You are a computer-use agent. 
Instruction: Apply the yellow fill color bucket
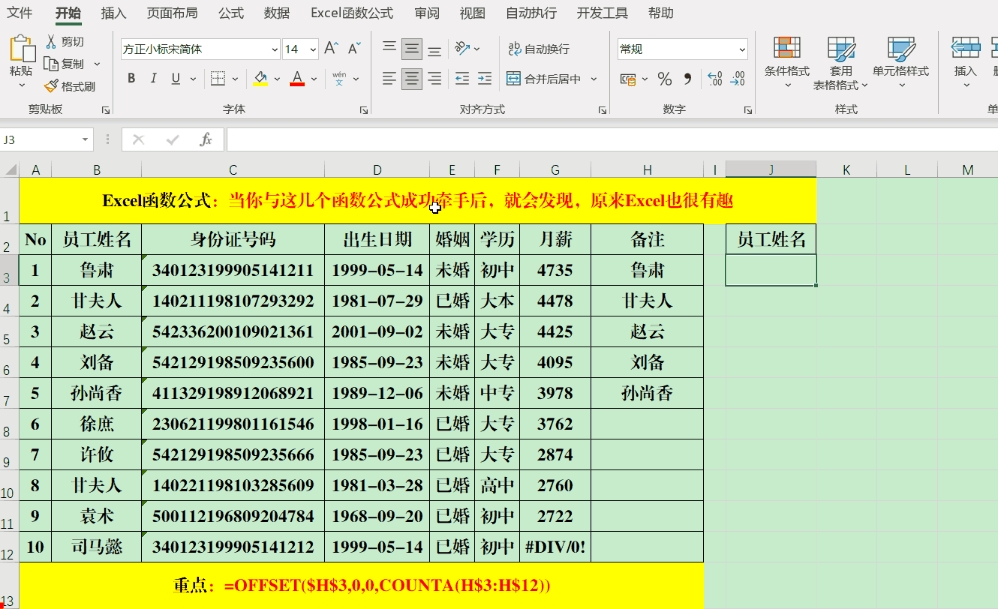[261, 79]
